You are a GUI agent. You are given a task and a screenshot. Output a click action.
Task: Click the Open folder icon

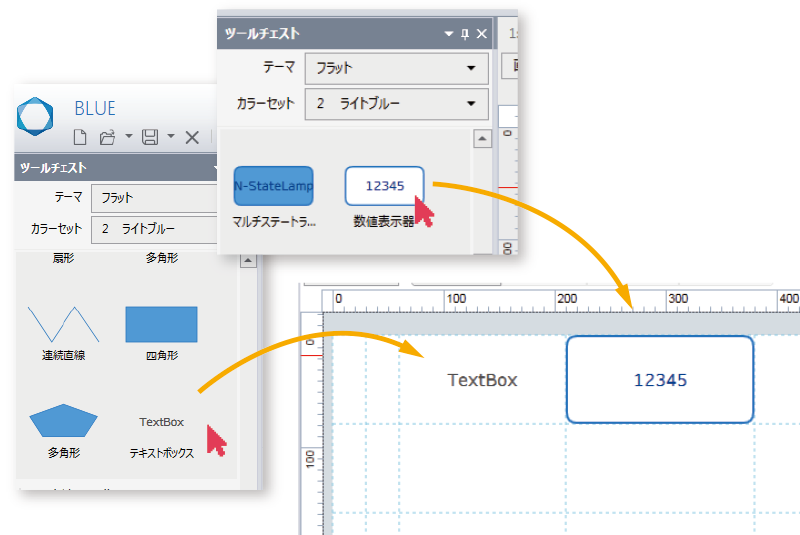107,137
